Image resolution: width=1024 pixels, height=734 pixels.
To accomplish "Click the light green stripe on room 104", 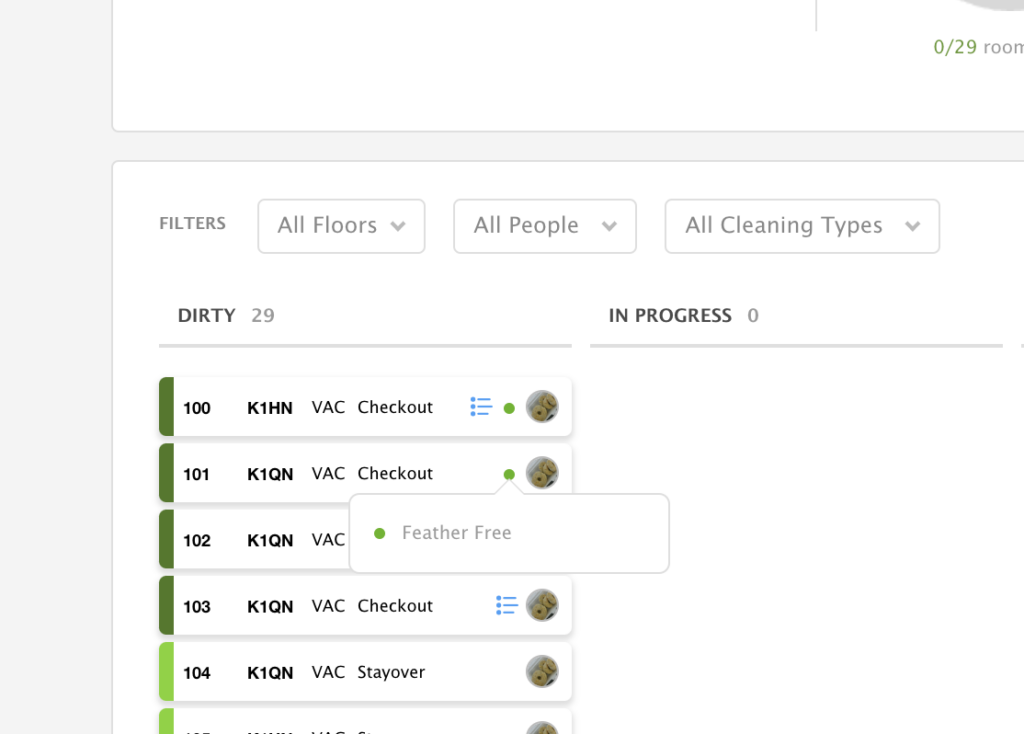I will (167, 671).
